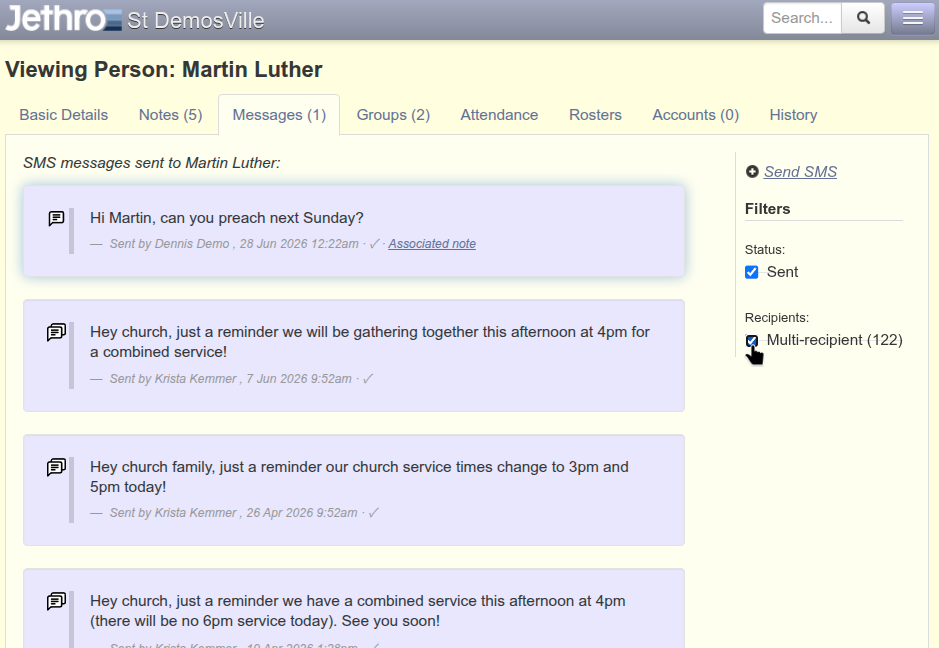The image size is (939, 648).
Task: Click 'Hi Martin, can you preach next Sunday?' text
Action: pyautogui.click(x=227, y=218)
